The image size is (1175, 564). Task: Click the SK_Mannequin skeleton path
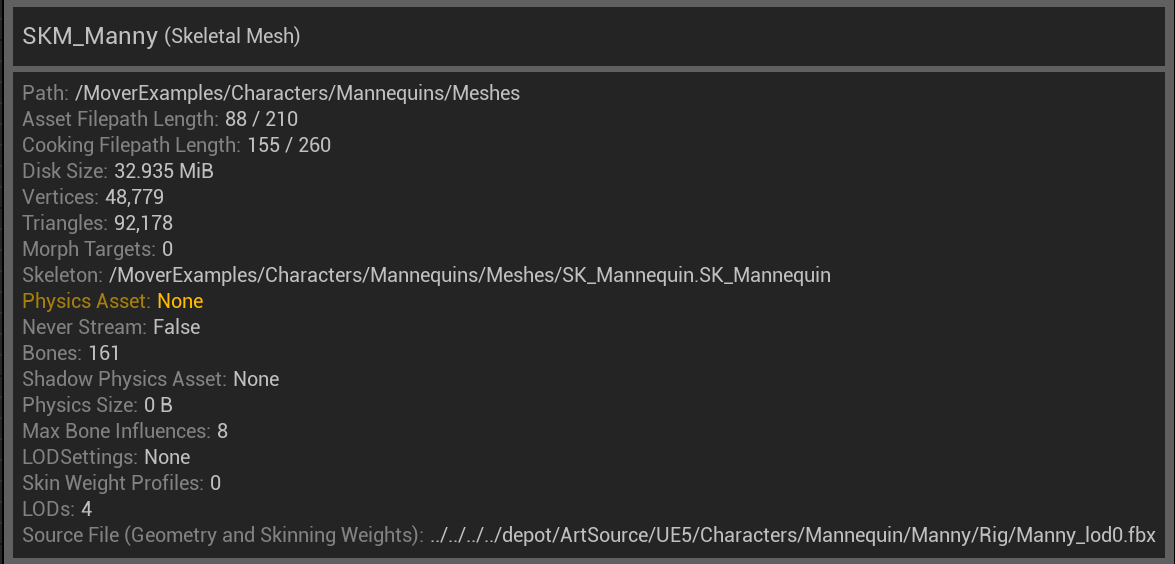pyautogui.click(x=469, y=275)
